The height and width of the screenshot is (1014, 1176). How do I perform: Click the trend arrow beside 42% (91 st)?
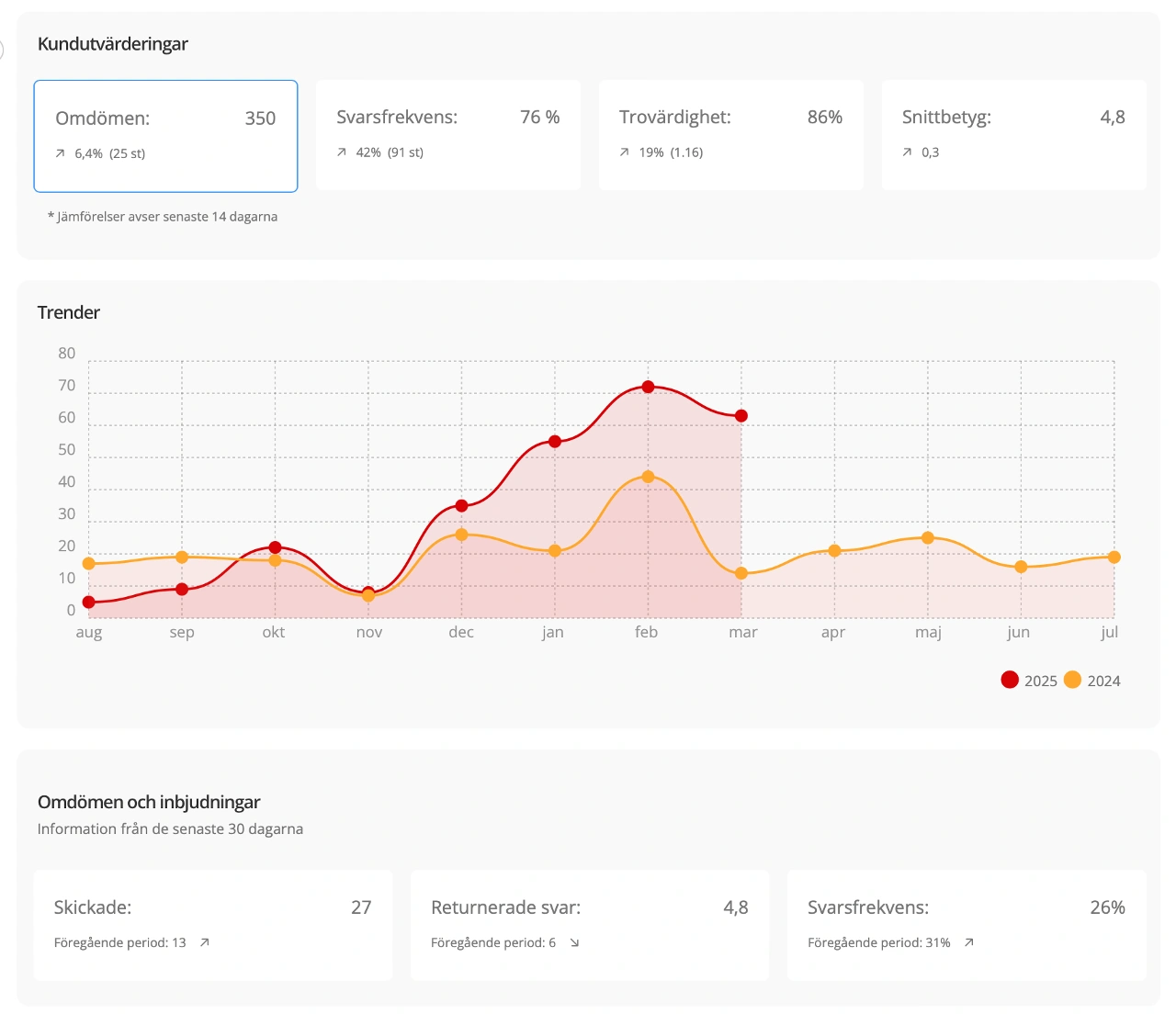pyautogui.click(x=342, y=152)
